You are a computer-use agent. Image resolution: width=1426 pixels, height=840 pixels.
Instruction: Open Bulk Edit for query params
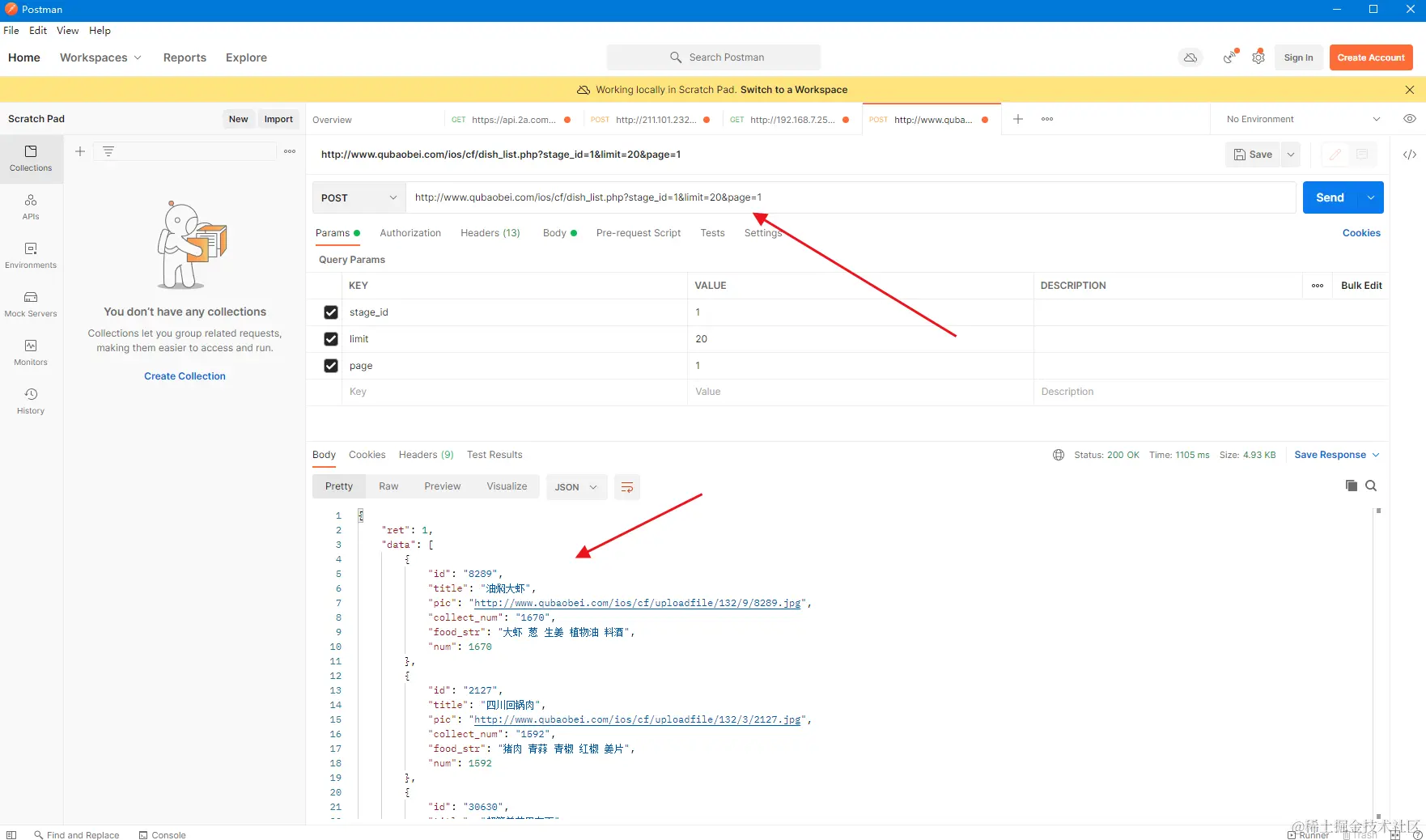pos(1361,286)
